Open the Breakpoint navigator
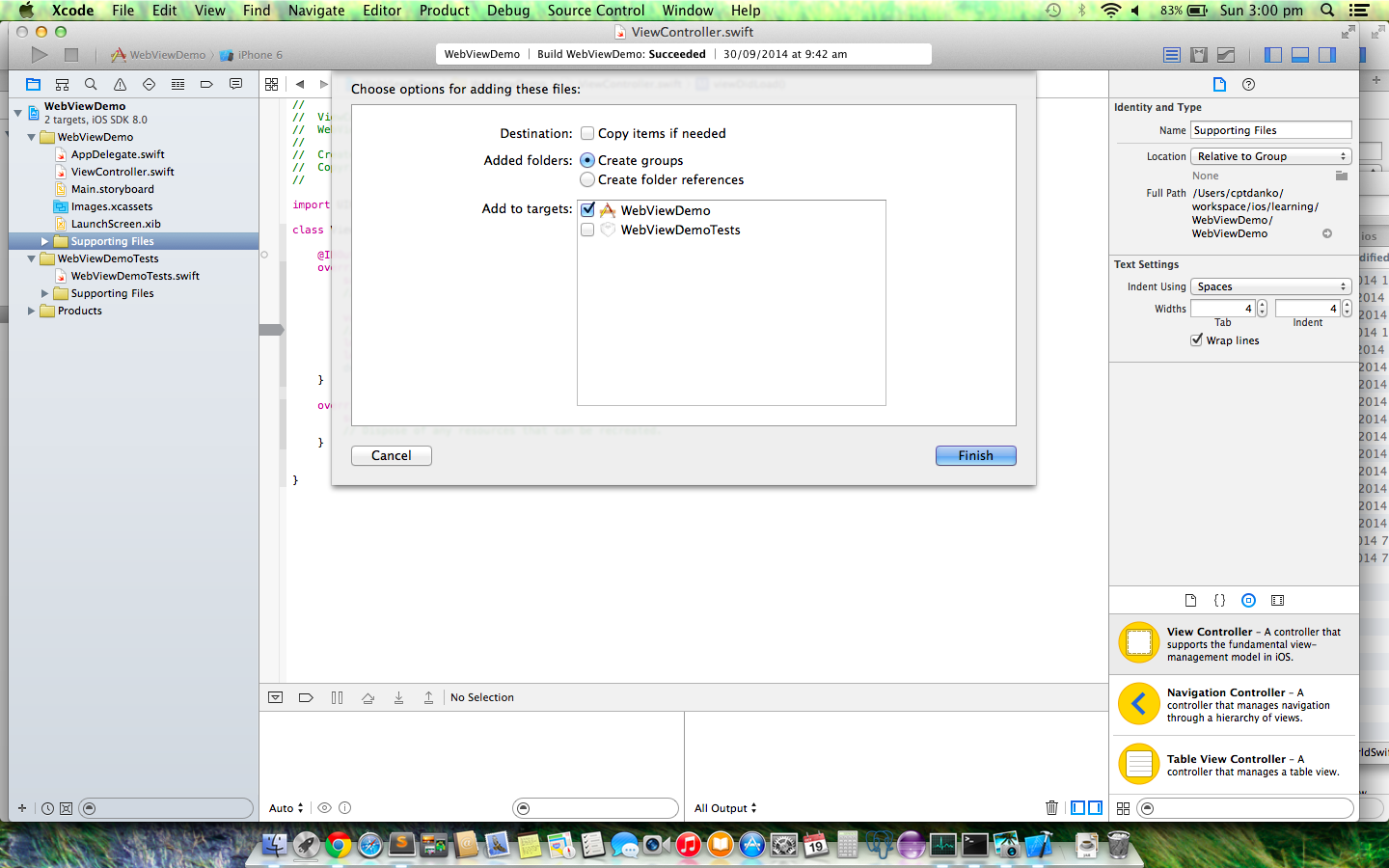This screenshot has width=1389, height=868. point(206,84)
